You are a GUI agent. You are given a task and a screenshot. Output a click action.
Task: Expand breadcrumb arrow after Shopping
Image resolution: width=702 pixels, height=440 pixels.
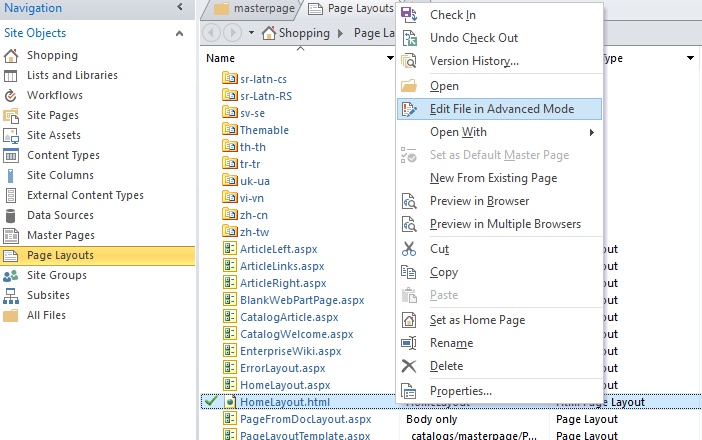tap(340, 34)
